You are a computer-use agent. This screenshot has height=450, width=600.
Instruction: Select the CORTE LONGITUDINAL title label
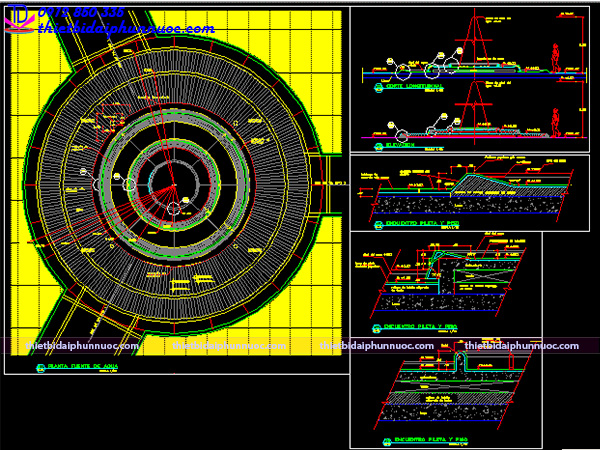(x=420, y=88)
